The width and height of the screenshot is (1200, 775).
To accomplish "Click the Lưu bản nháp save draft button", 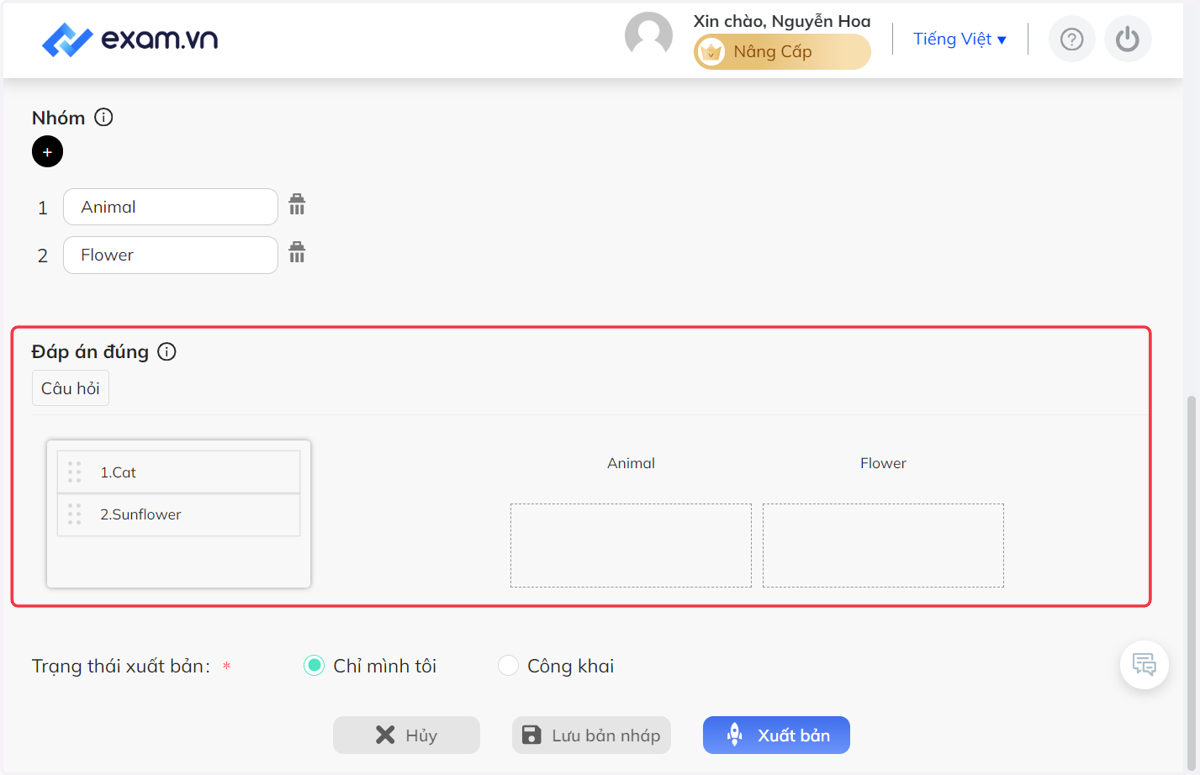I will [591, 735].
